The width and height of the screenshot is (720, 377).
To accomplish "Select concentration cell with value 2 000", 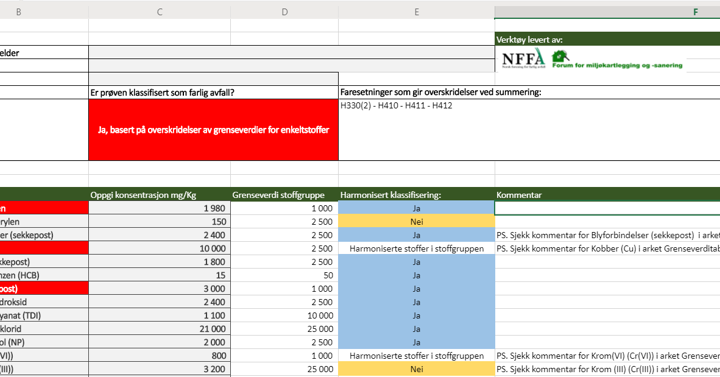I will point(159,342).
